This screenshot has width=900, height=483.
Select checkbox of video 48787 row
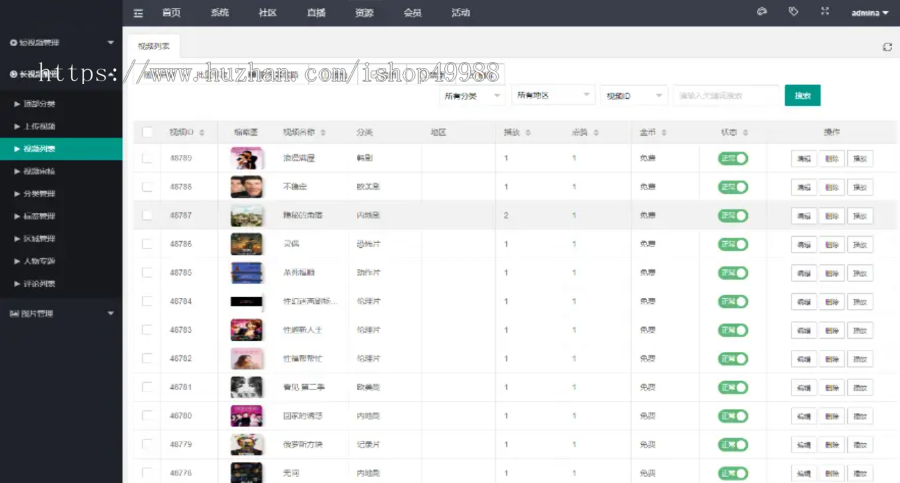(148, 215)
